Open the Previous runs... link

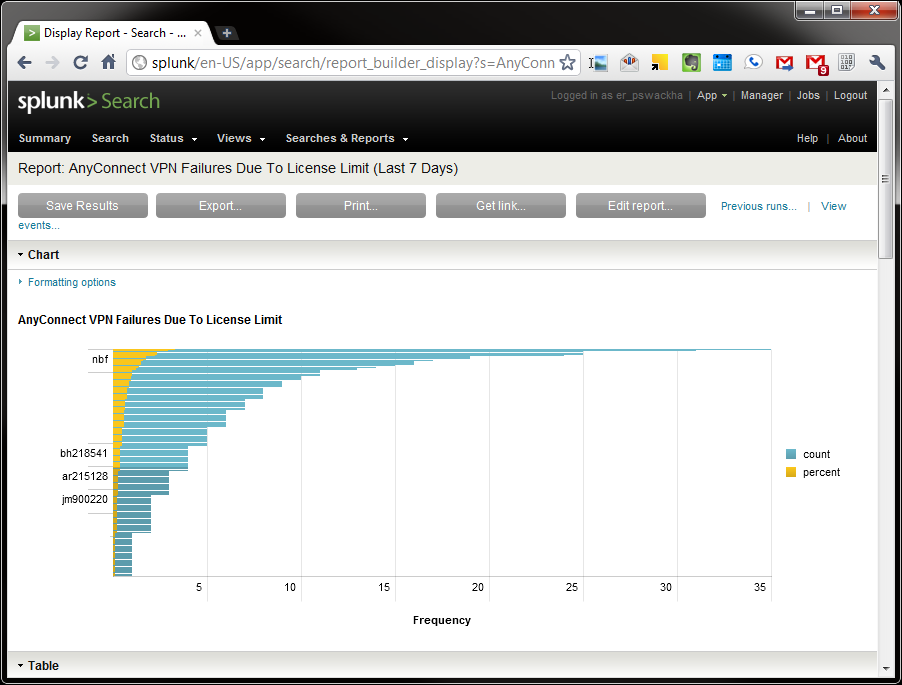(x=758, y=206)
